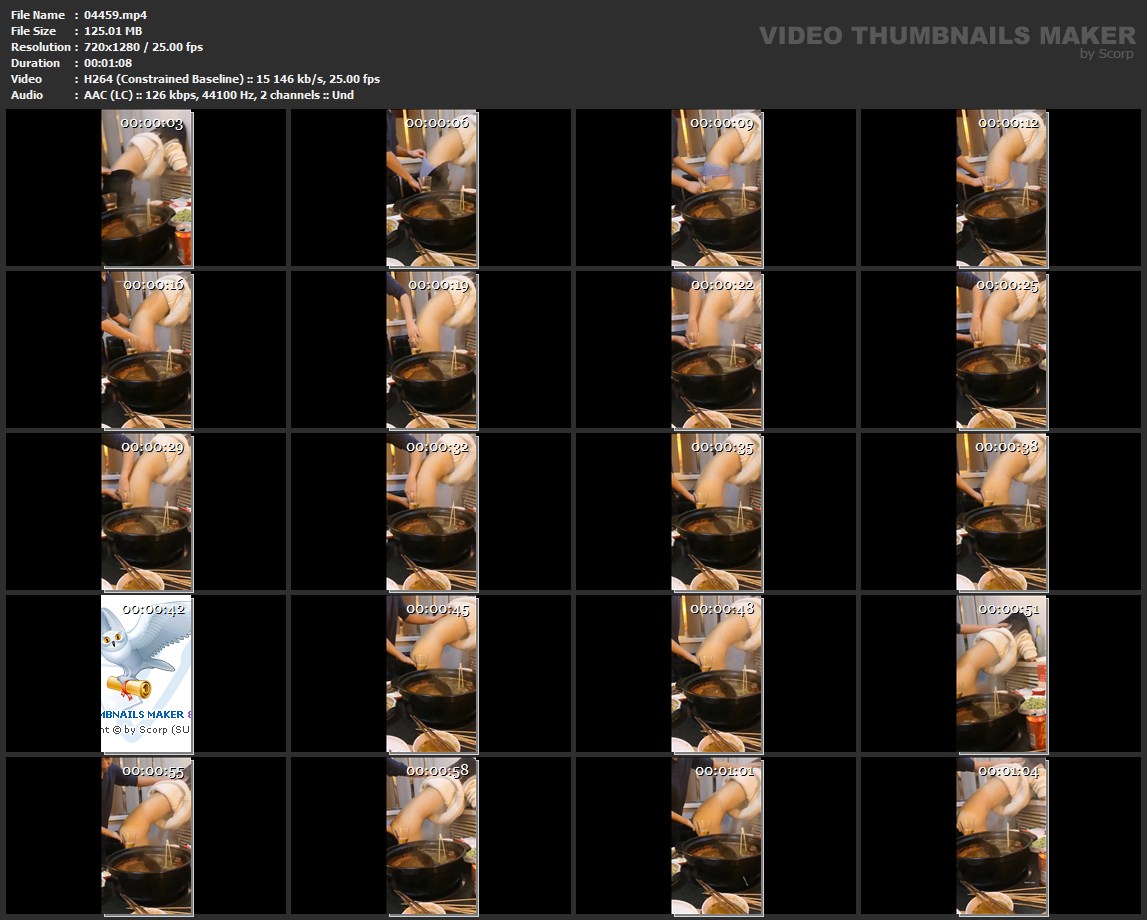The width and height of the screenshot is (1147, 920).
Task: Click the last thumbnail stamped 00:01:04
Action: click(x=1001, y=836)
